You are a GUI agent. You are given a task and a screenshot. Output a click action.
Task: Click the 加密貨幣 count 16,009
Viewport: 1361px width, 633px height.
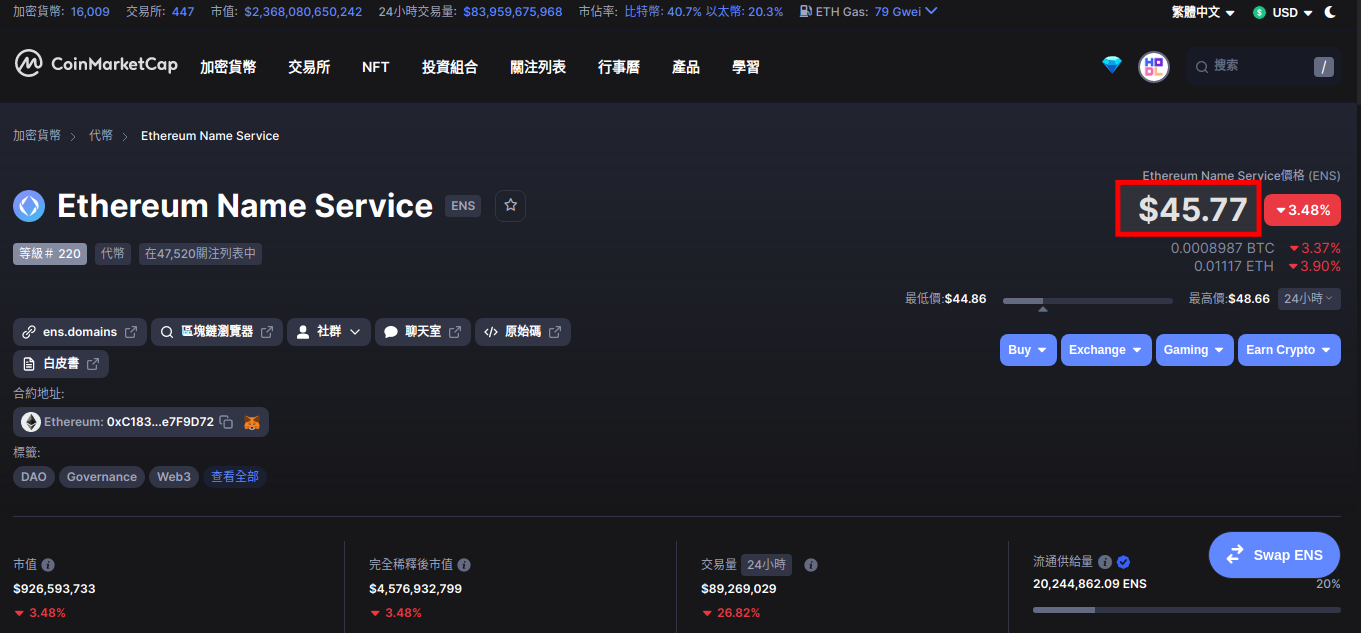click(91, 12)
